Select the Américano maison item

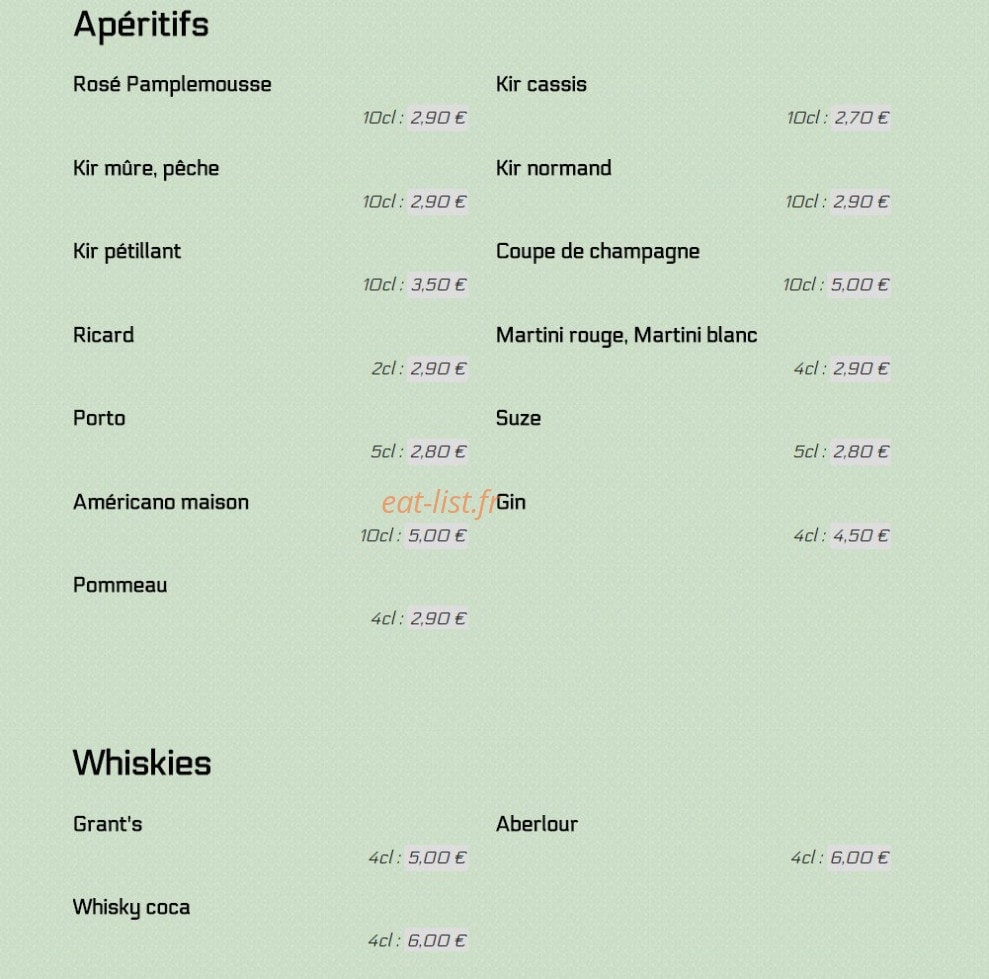161,502
